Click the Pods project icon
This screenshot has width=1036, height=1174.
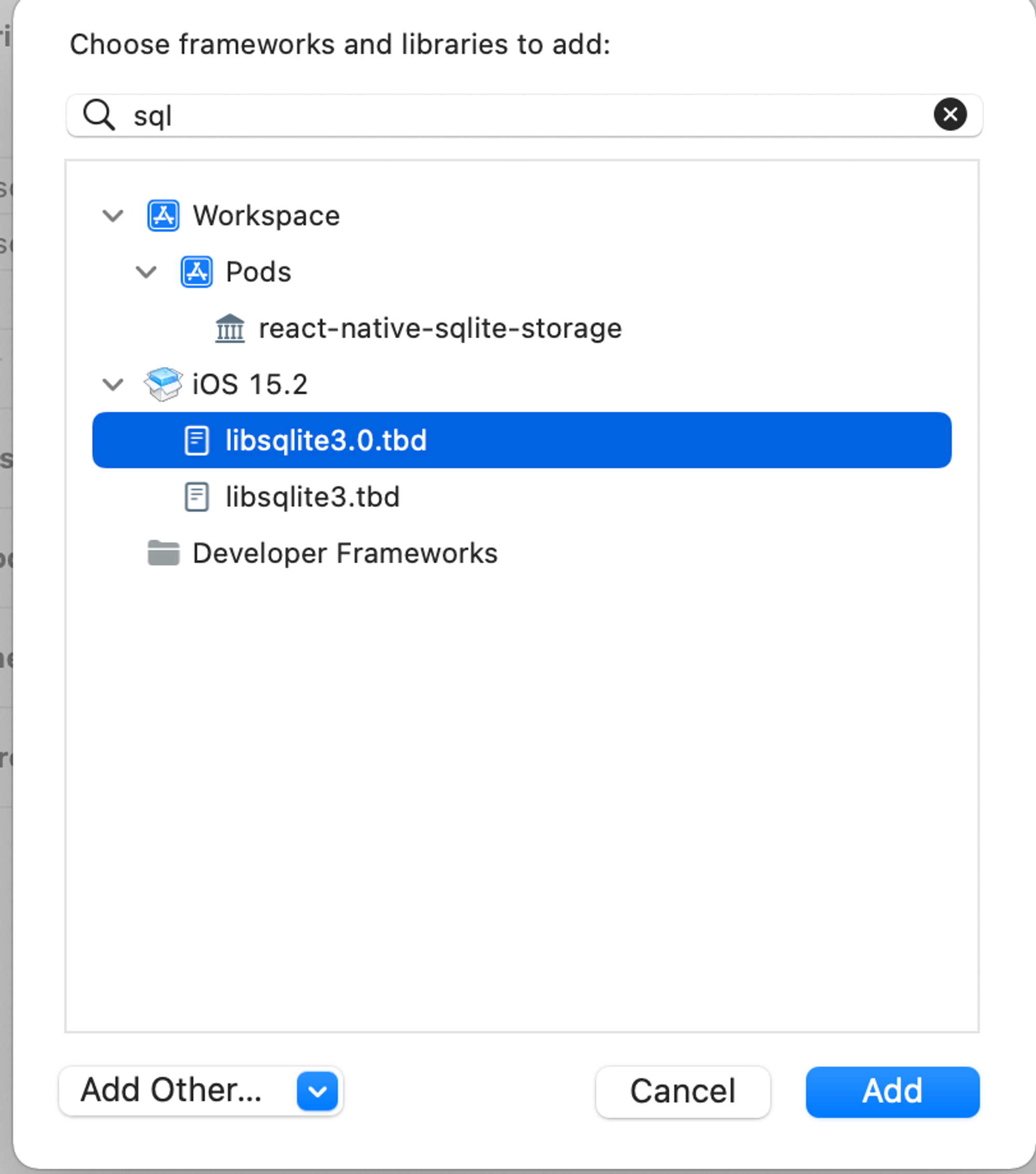click(196, 272)
